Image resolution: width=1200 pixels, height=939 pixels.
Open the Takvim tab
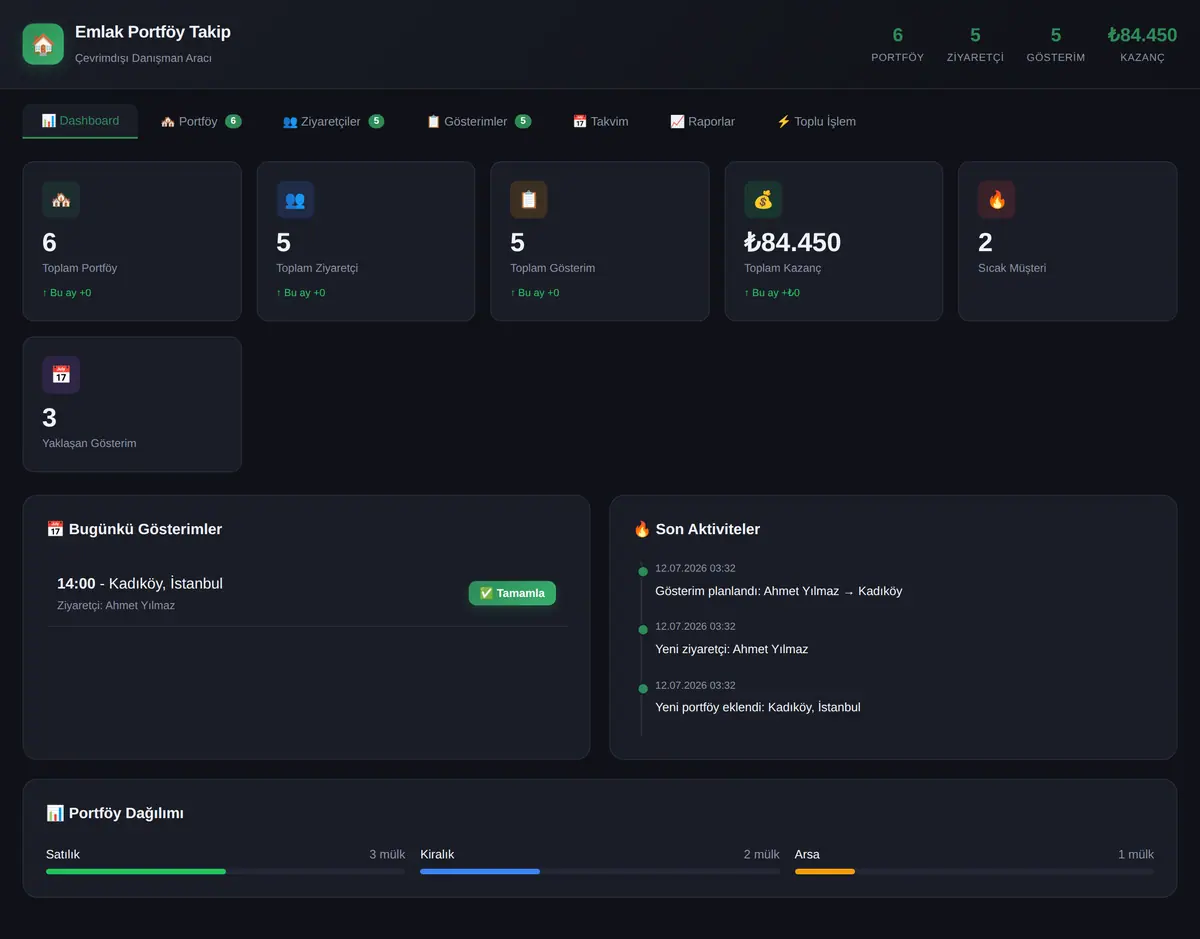(601, 121)
